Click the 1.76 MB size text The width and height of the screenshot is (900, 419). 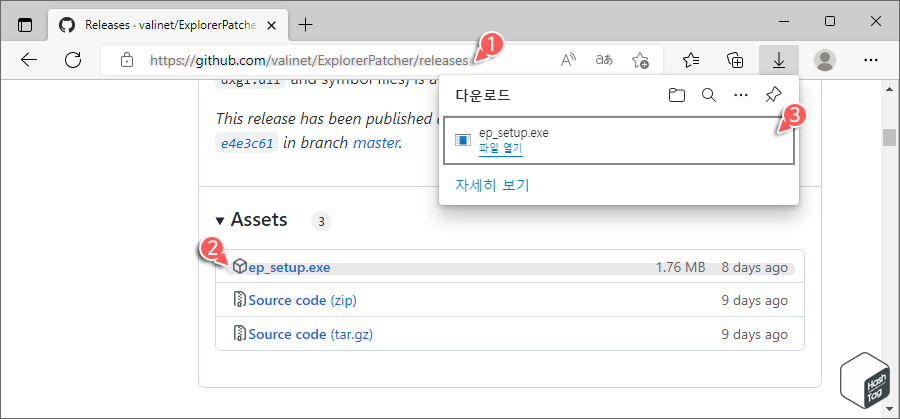pyautogui.click(x=681, y=267)
